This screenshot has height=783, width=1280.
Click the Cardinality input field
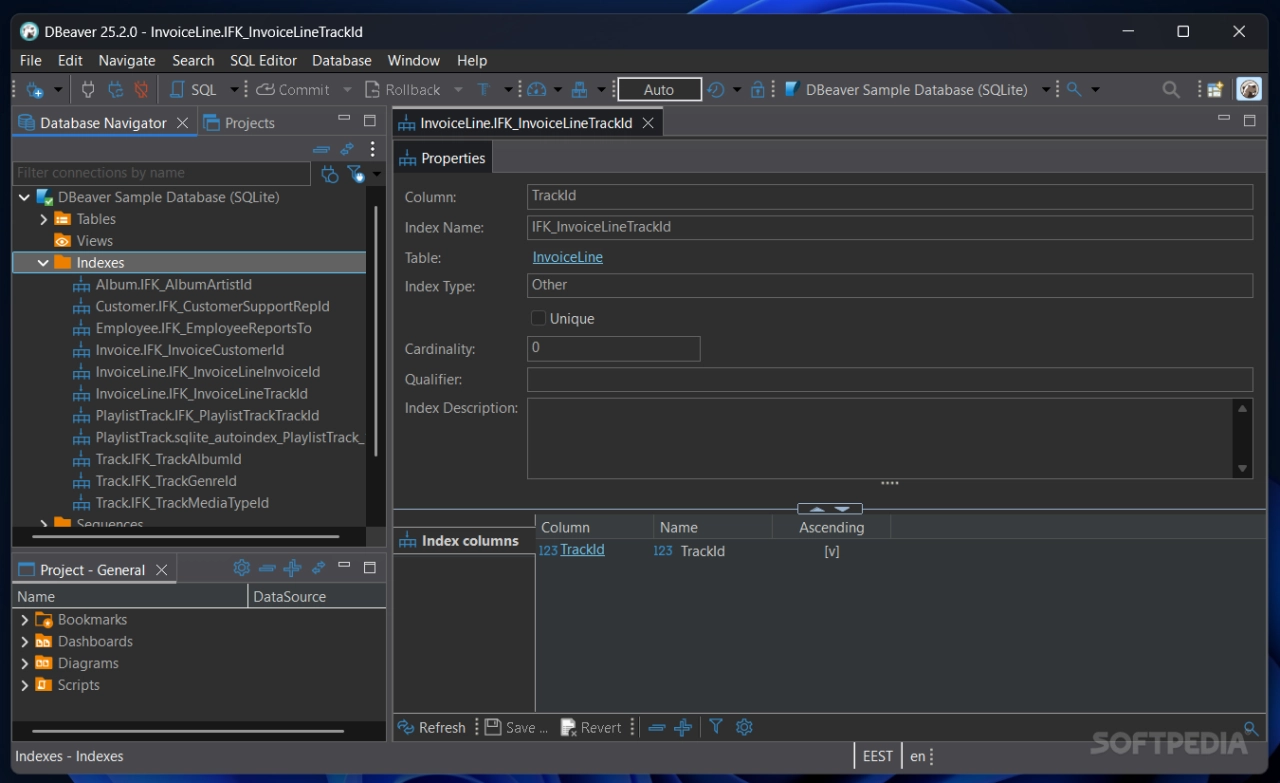pos(614,348)
